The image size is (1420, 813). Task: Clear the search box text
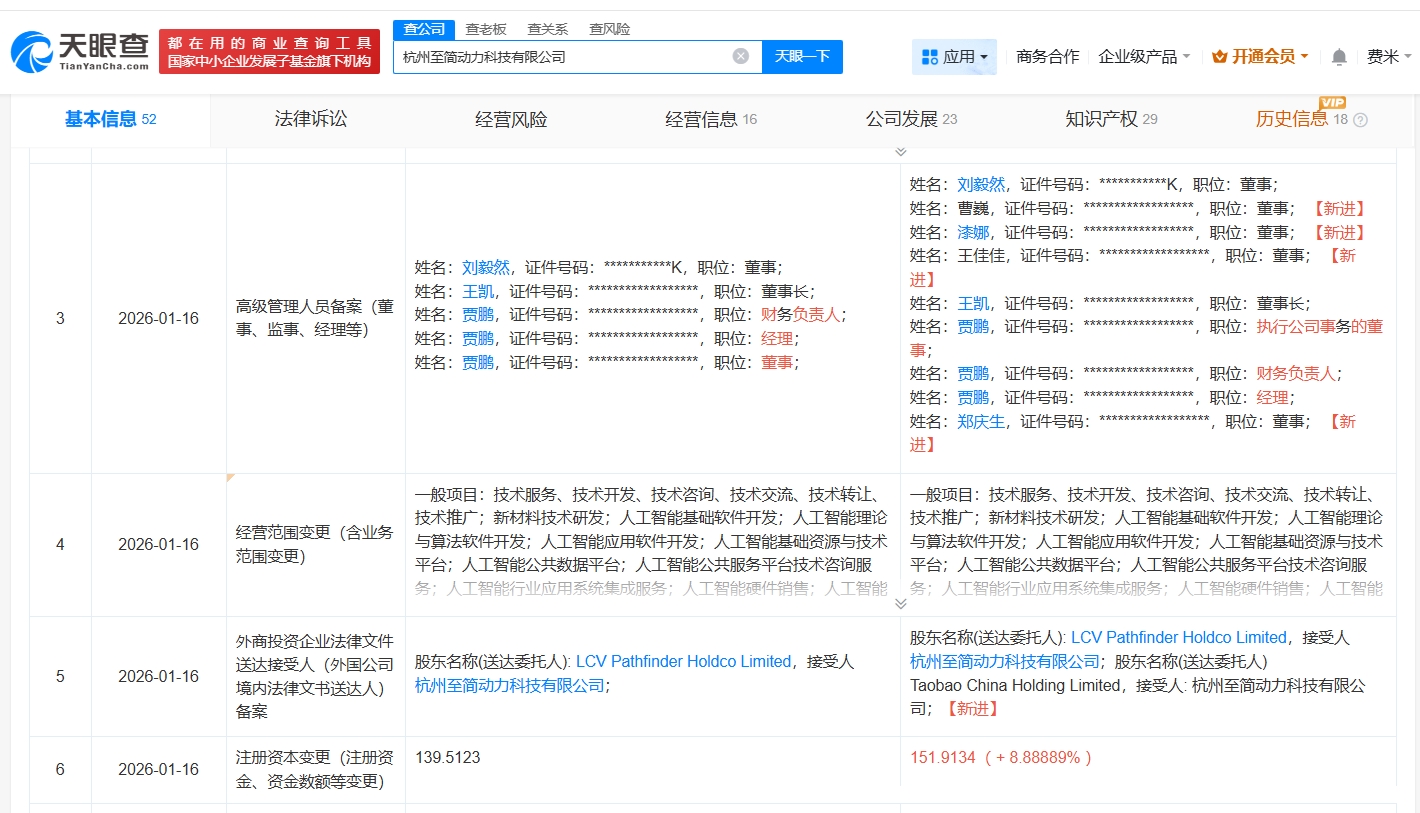740,56
